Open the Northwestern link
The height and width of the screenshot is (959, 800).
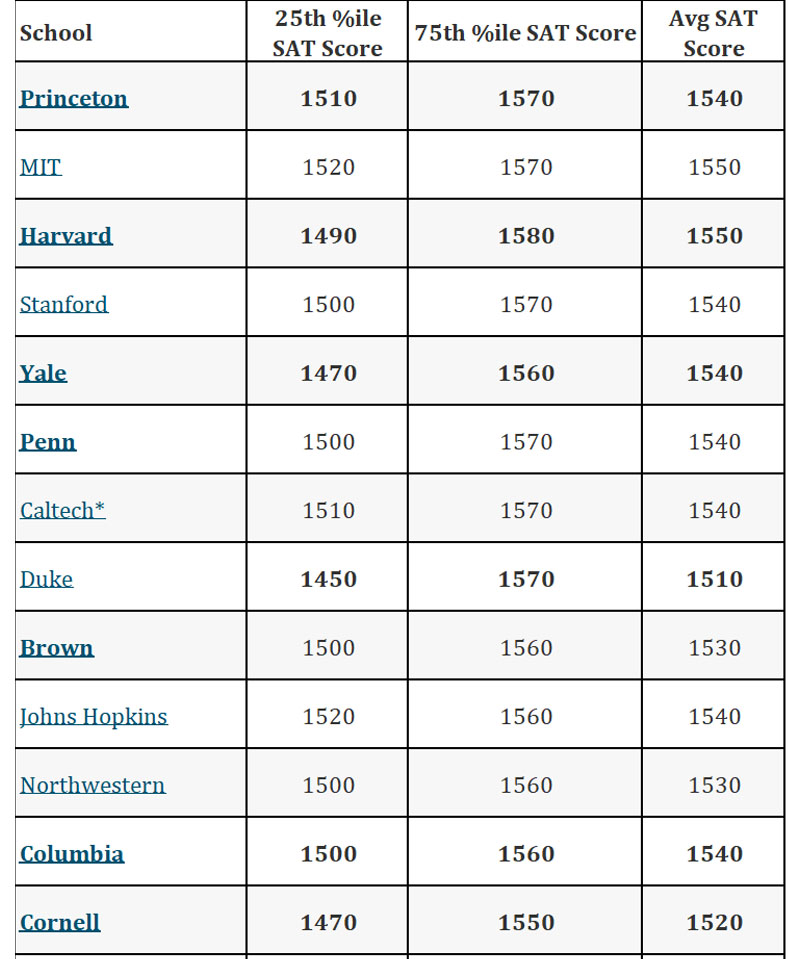[x=93, y=785]
